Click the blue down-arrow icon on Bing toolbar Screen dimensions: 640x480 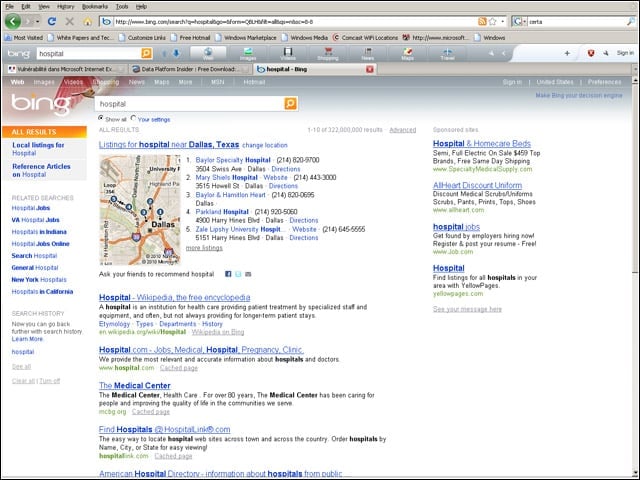(x=176, y=53)
